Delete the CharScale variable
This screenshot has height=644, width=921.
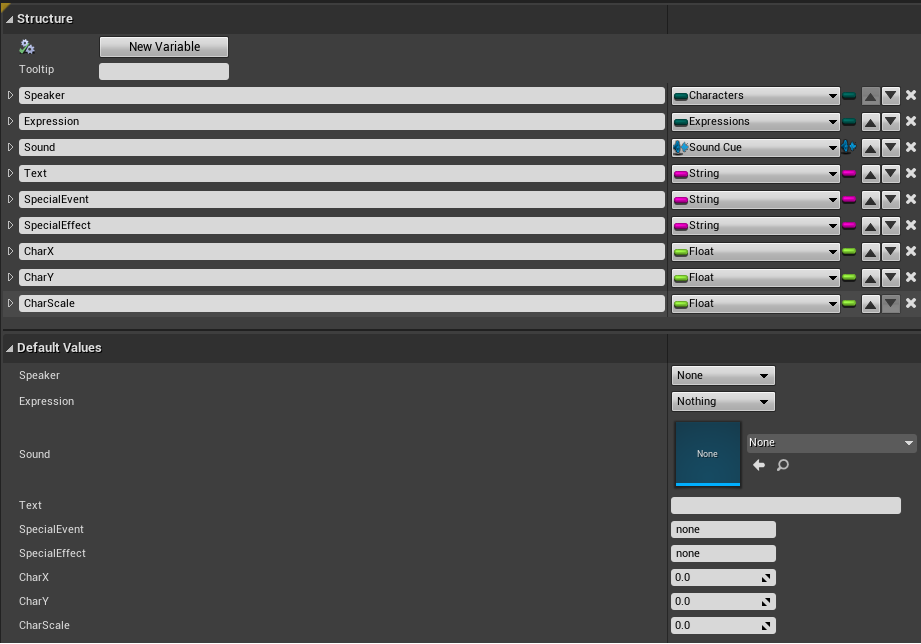pyautogui.click(x=911, y=303)
